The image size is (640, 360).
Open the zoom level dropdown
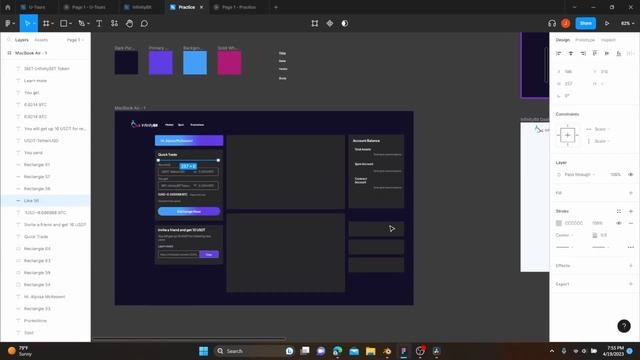click(627, 24)
